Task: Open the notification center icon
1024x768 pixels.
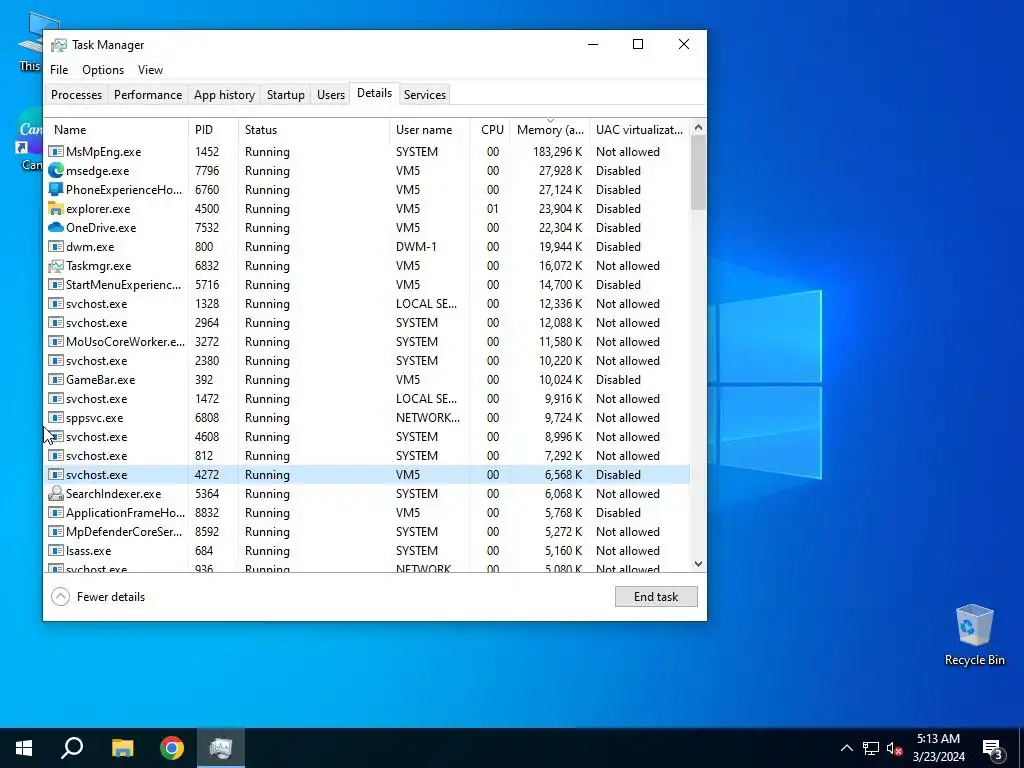Action: 992,748
